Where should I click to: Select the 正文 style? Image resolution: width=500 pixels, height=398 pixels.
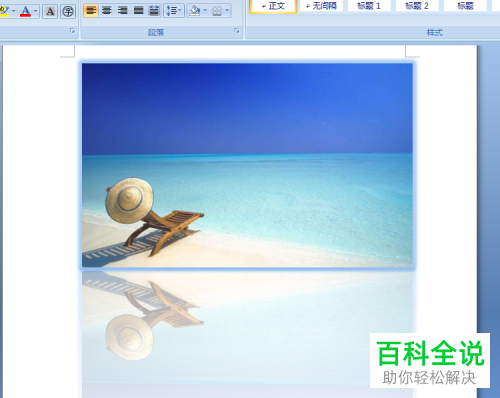point(273,6)
